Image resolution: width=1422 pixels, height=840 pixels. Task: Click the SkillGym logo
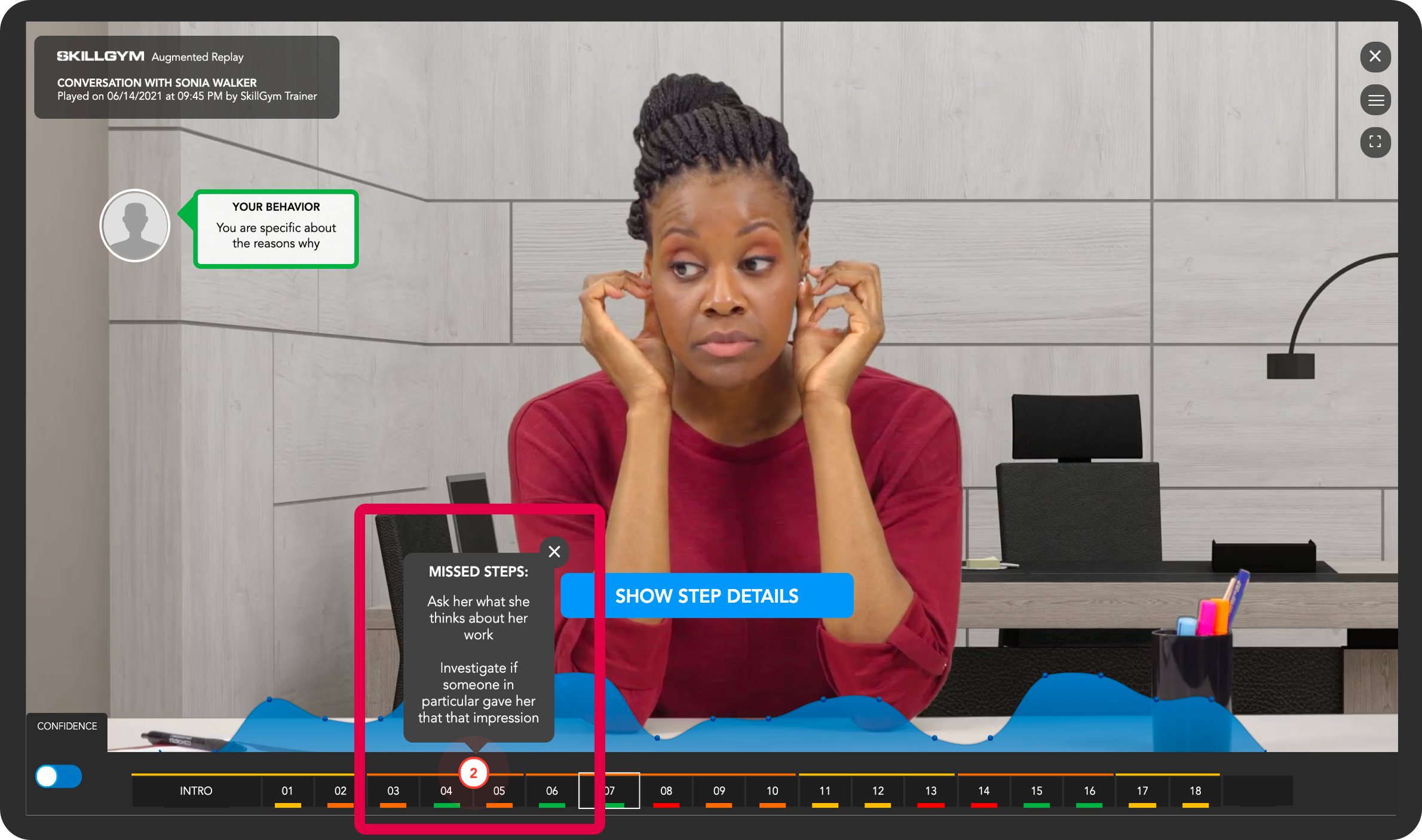(100, 56)
